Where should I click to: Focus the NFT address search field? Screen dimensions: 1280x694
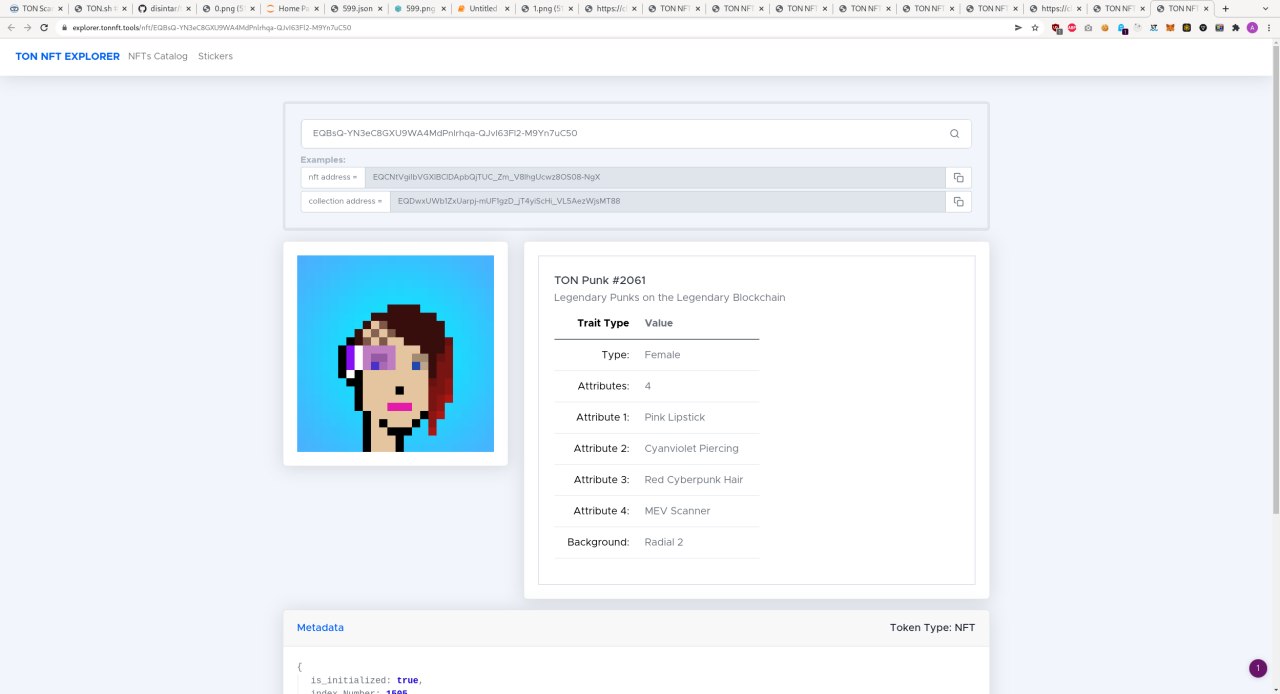coord(636,133)
